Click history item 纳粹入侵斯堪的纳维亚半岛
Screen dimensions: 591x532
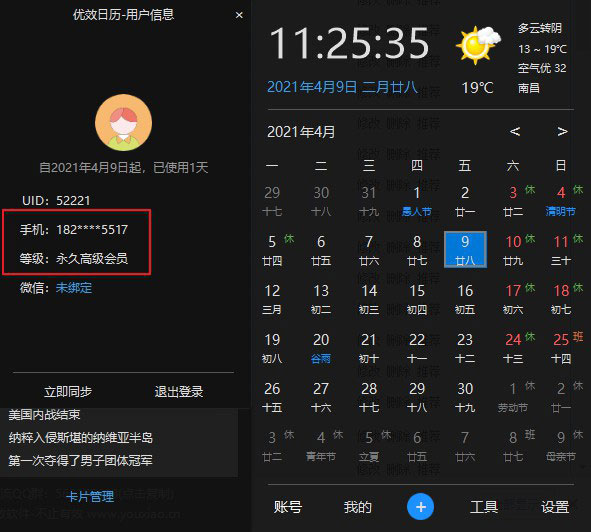pyautogui.click(x=81, y=438)
